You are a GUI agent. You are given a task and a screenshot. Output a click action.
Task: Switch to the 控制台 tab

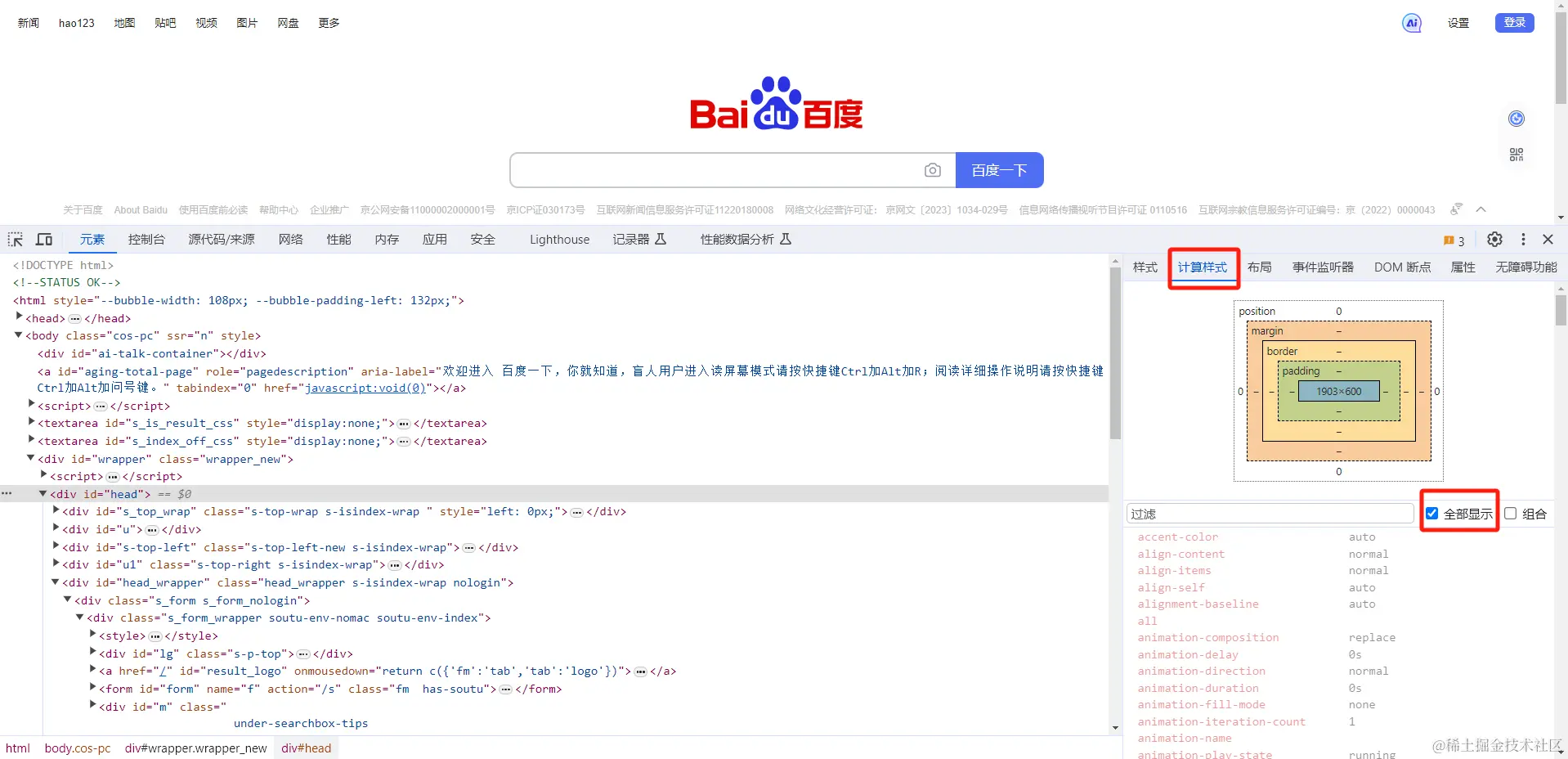point(146,240)
